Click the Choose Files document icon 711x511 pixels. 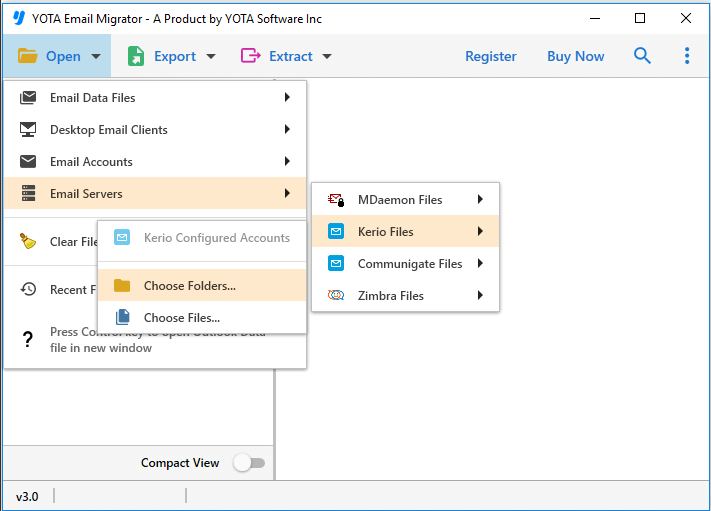[122, 317]
